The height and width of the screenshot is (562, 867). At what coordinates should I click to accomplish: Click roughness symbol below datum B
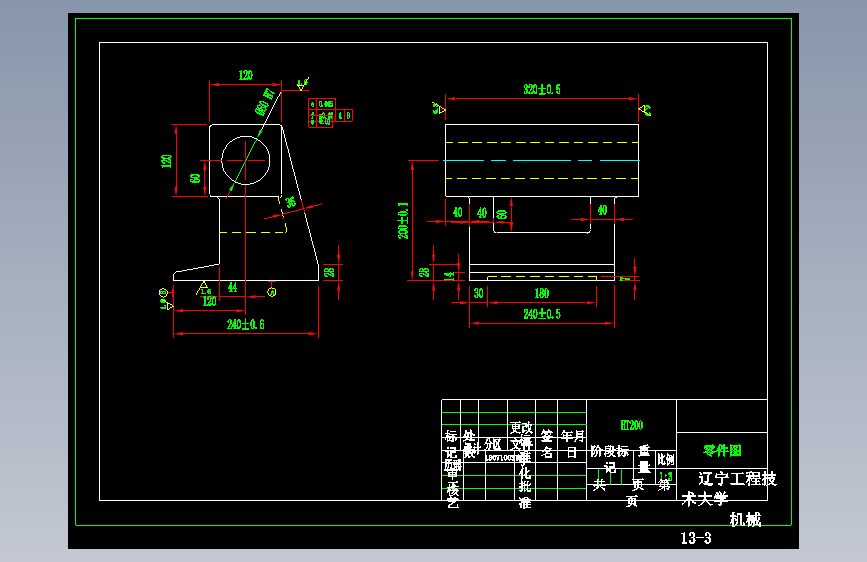(x=166, y=305)
